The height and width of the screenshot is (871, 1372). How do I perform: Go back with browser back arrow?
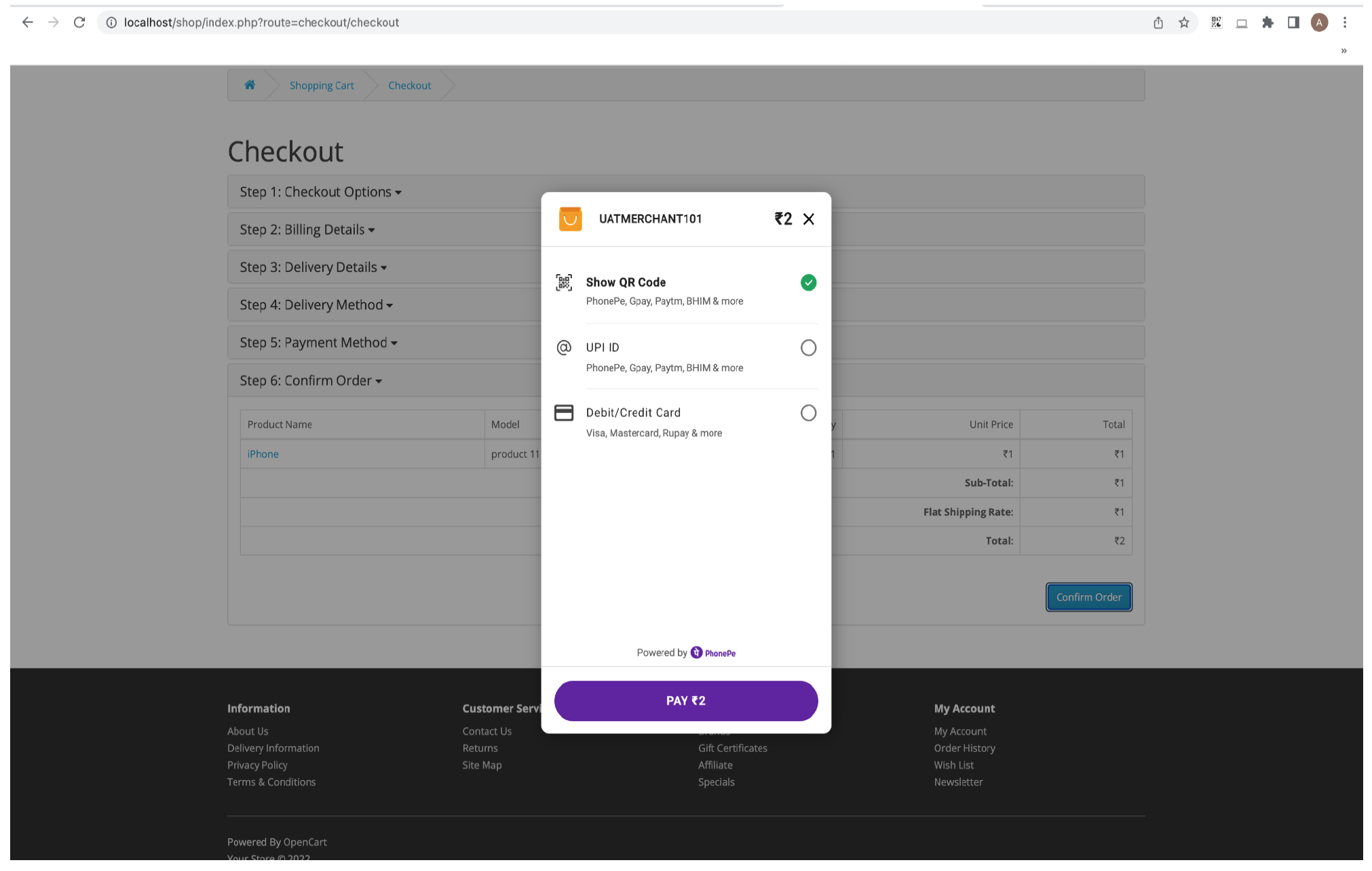coord(28,22)
